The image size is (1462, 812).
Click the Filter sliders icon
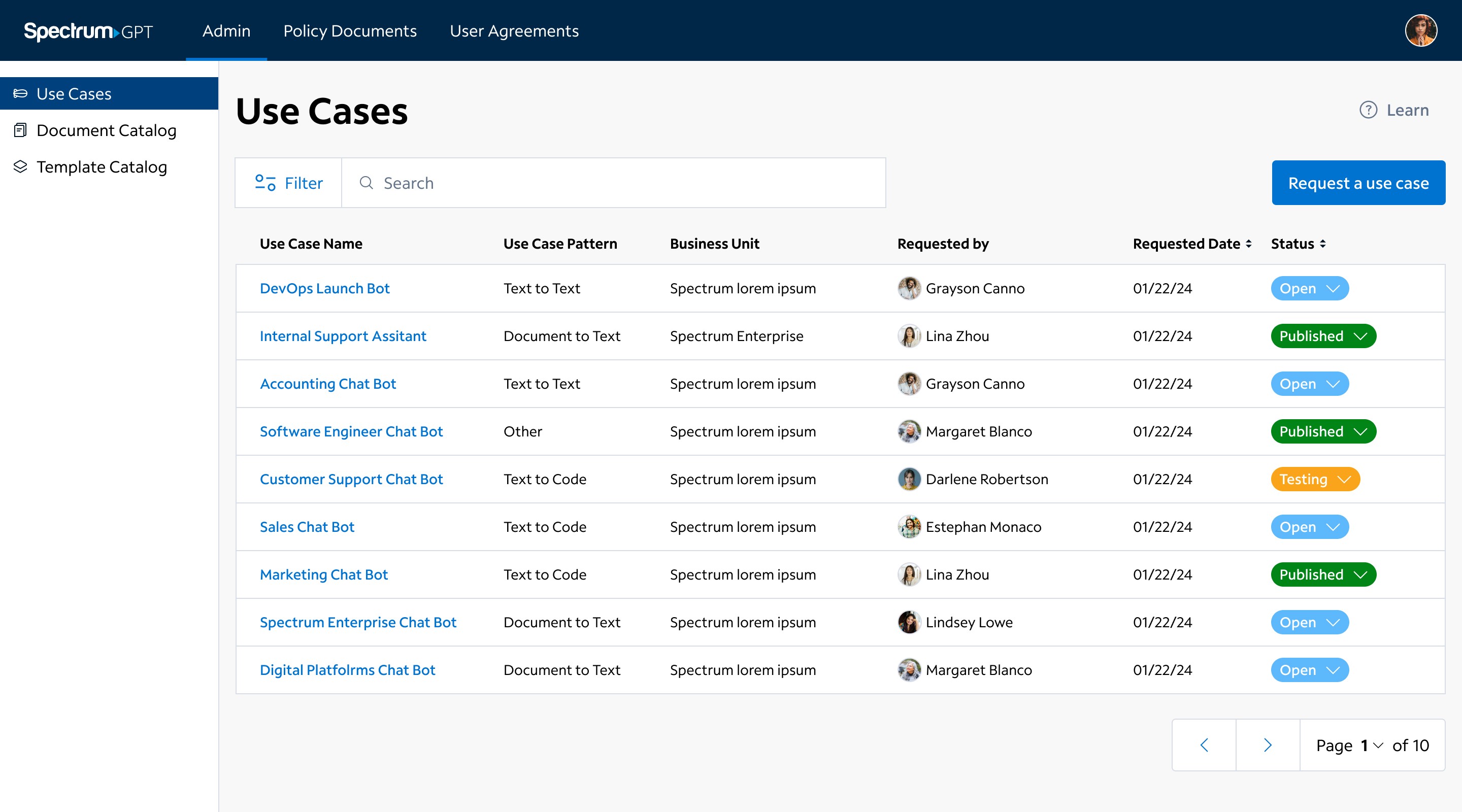[x=265, y=183]
